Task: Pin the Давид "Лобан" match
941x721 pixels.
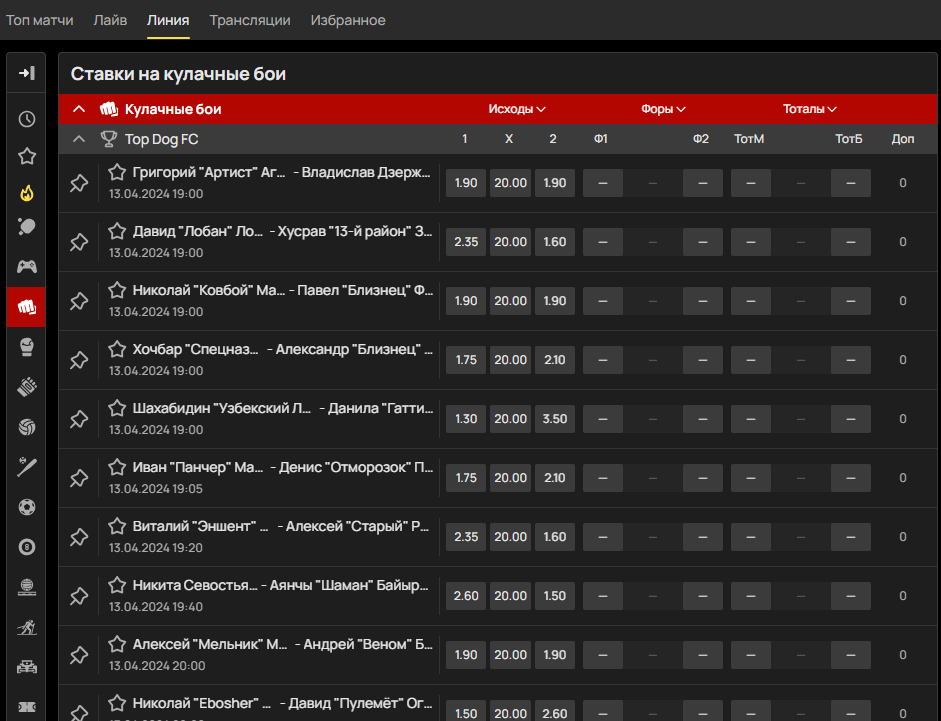Action: [79, 242]
